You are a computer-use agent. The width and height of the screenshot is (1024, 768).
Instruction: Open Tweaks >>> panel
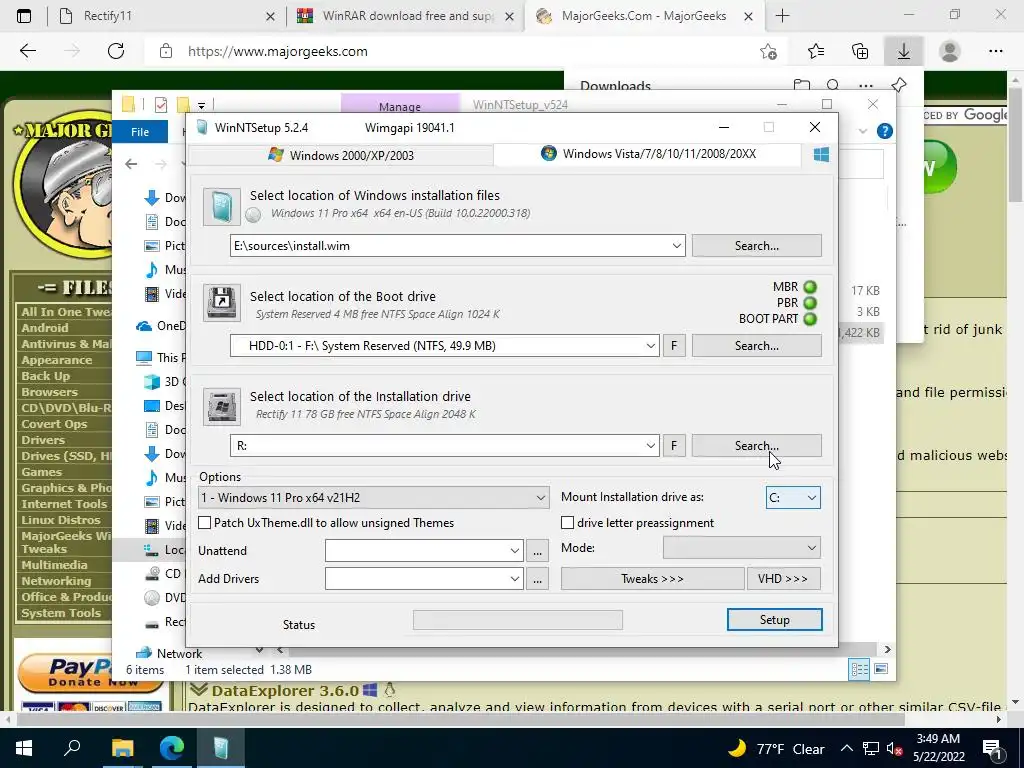[652, 579]
